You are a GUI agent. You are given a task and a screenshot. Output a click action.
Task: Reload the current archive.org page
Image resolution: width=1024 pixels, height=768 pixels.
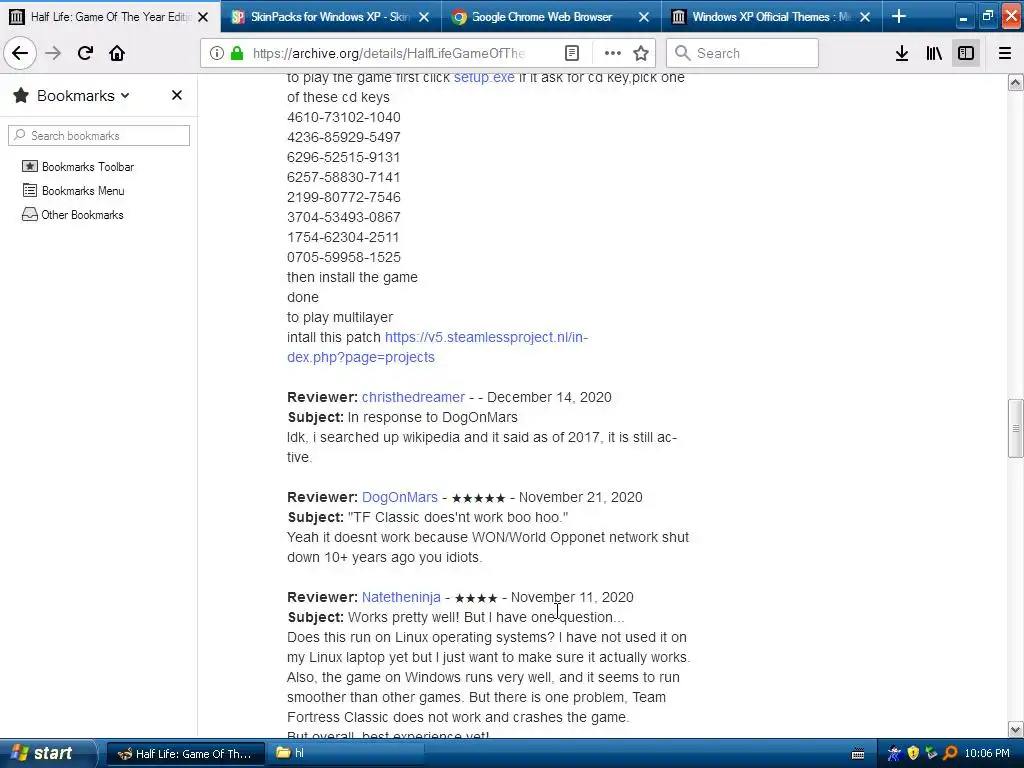85,53
